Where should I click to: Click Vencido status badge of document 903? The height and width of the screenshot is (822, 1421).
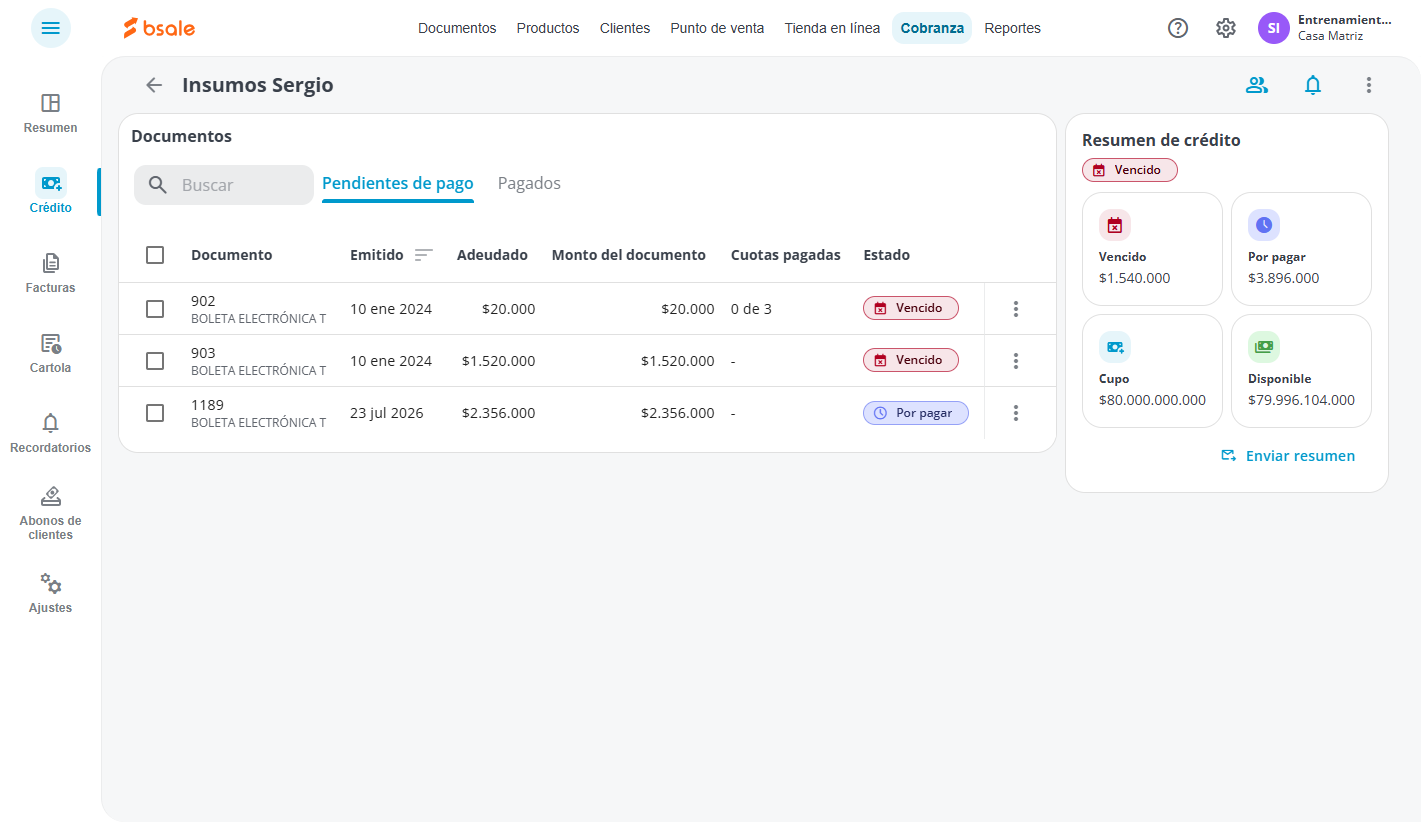click(x=911, y=360)
